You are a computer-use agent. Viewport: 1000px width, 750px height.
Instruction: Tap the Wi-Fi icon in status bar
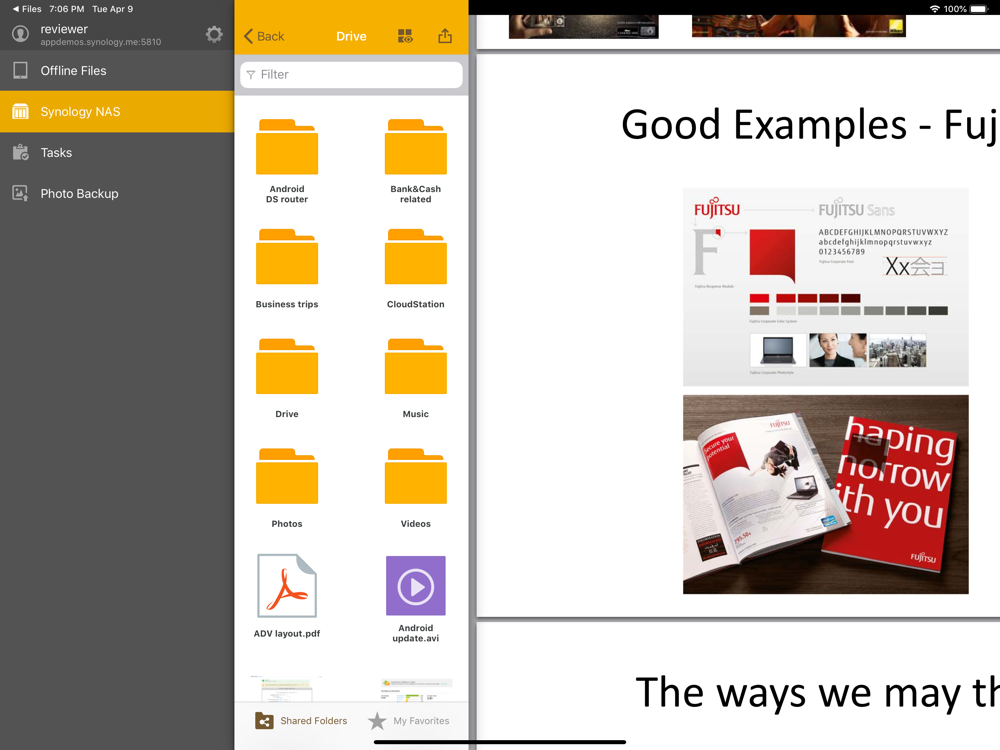coord(934,9)
